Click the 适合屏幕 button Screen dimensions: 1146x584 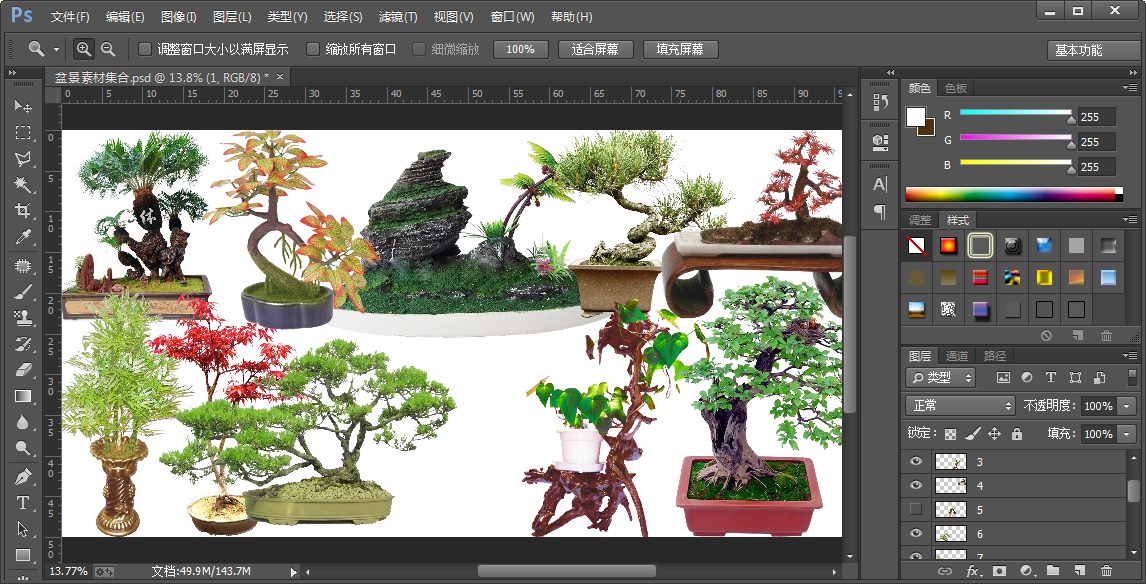point(594,49)
